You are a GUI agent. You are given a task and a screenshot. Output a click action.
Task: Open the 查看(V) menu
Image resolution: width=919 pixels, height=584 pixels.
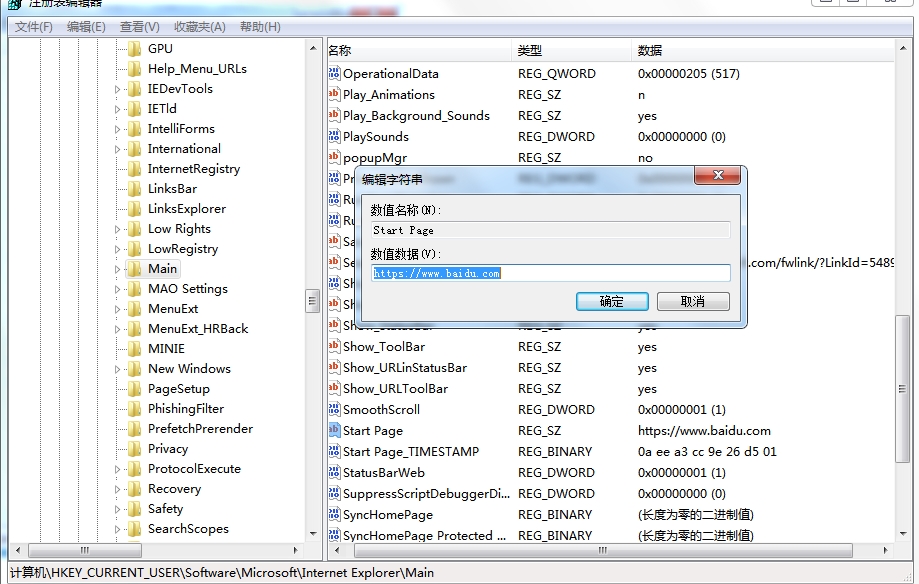tap(139, 27)
